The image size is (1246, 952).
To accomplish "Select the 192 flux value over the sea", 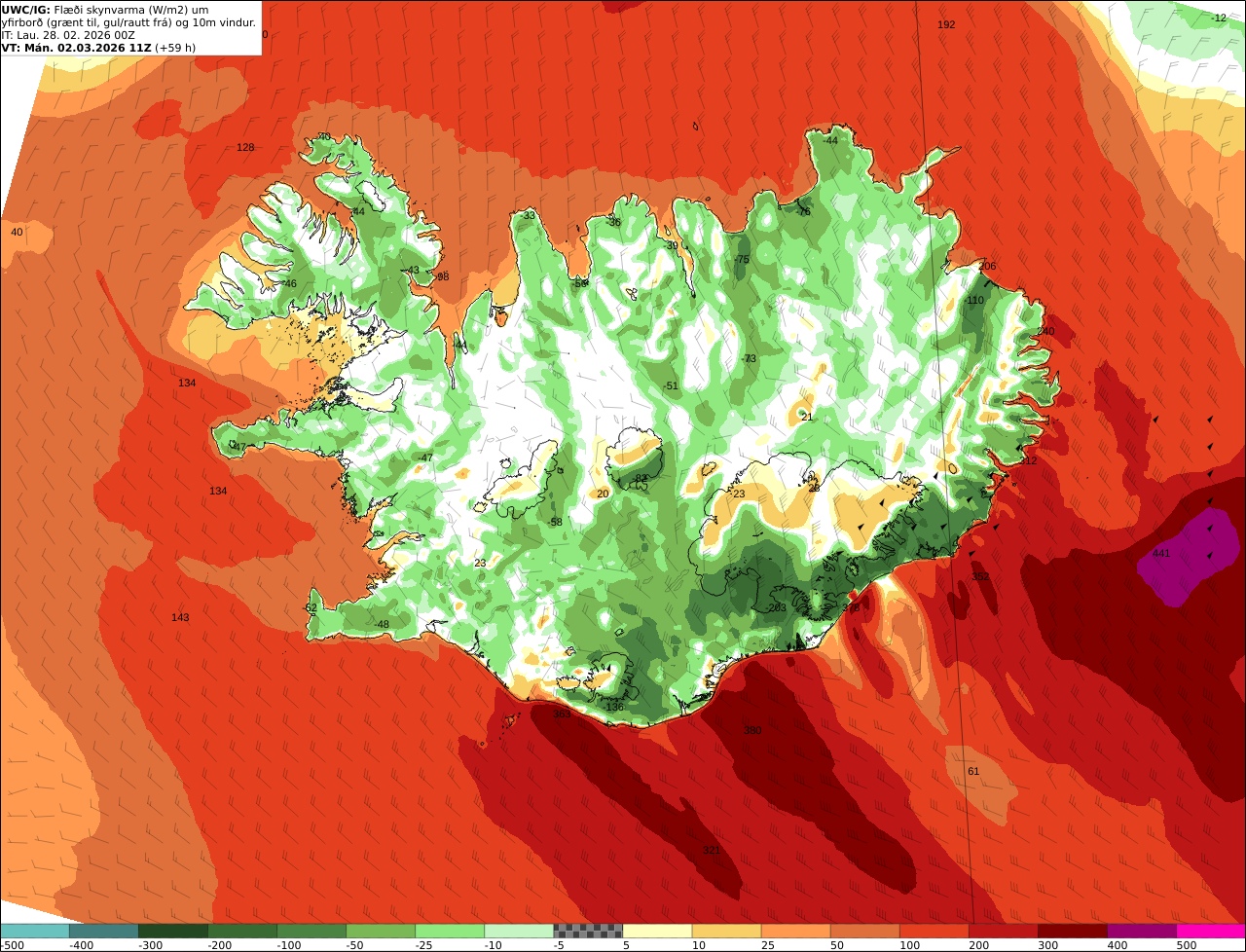I will click(946, 24).
